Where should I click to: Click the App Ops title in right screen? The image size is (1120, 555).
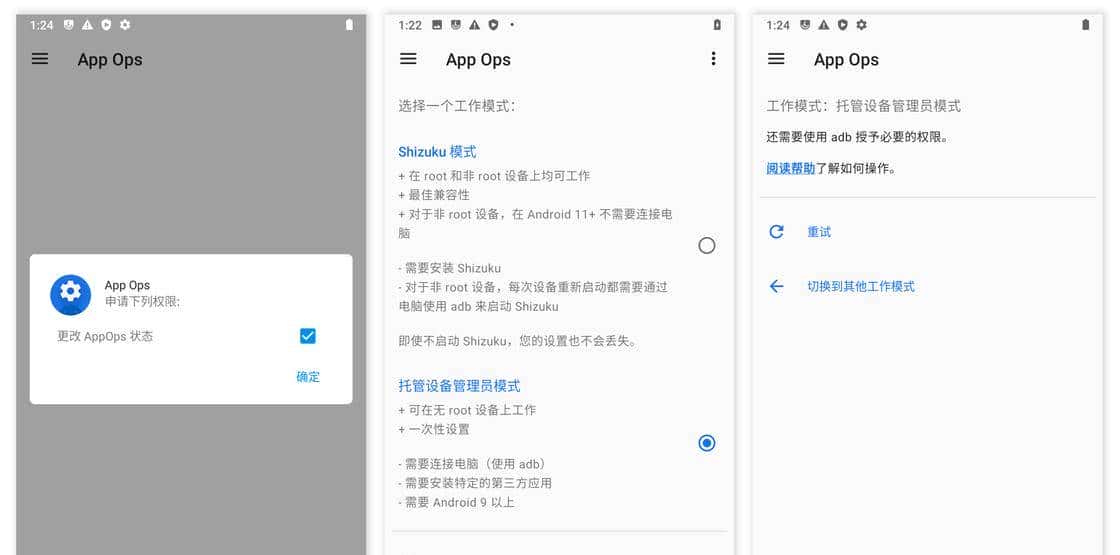click(x=846, y=60)
